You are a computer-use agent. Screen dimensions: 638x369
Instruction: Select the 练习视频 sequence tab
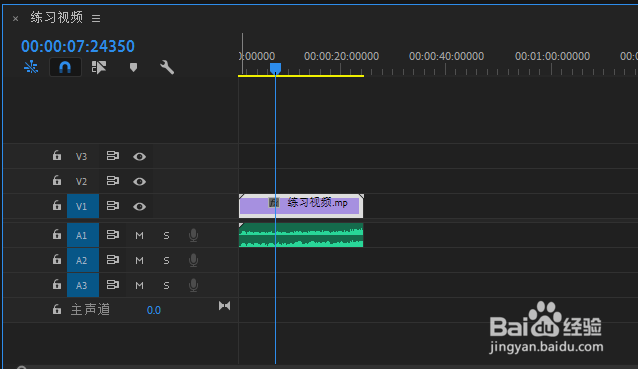click(57, 17)
